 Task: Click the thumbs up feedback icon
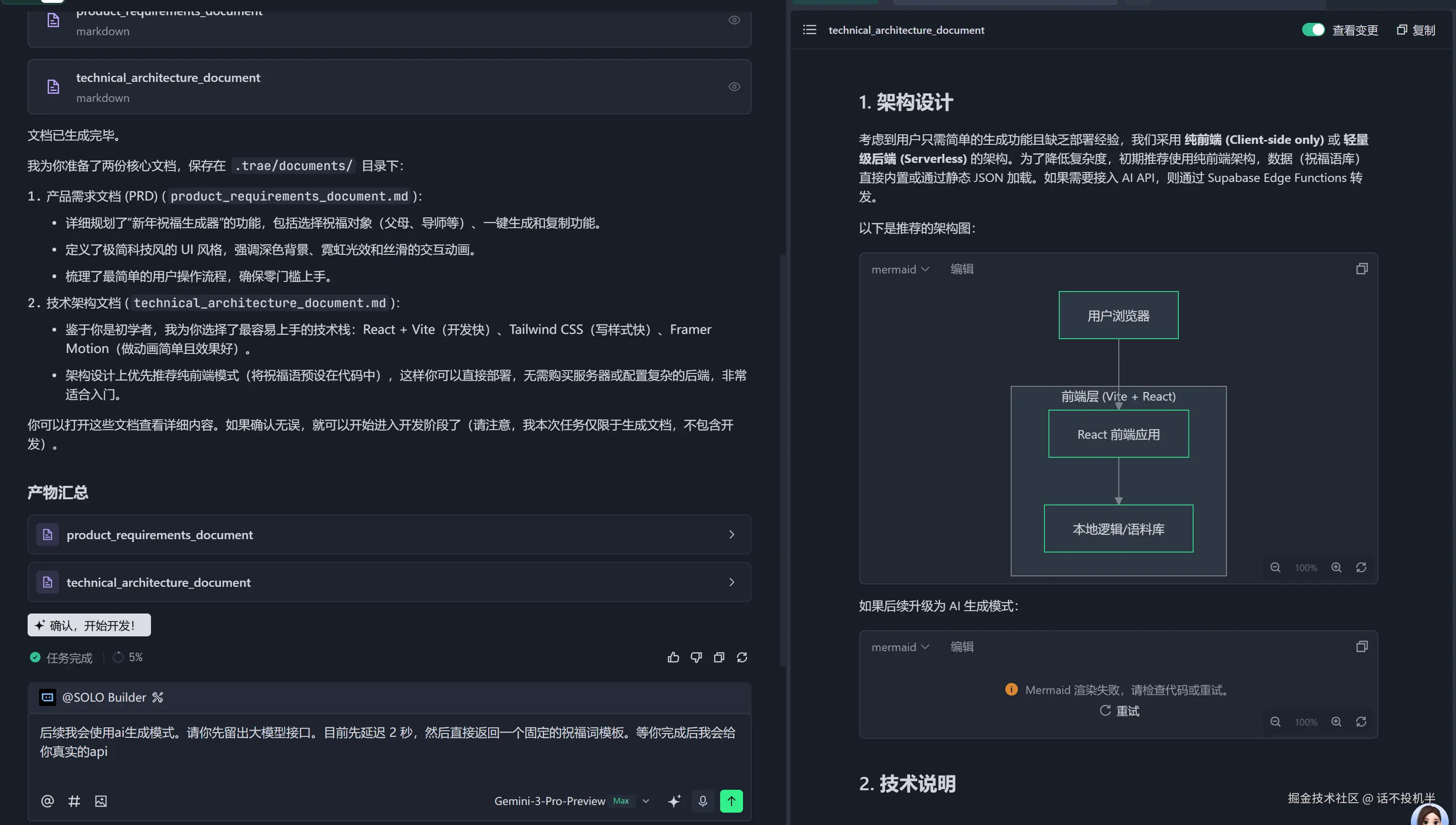pyautogui.click(x=673, y=657)
